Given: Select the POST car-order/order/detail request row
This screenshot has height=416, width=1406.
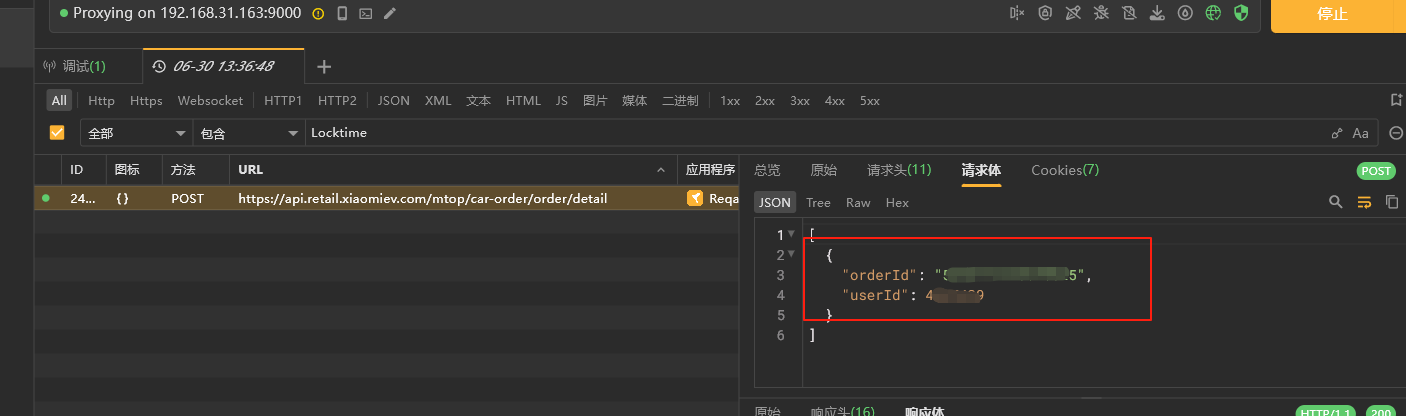Looking at the screenshot, I should (386, 198).
